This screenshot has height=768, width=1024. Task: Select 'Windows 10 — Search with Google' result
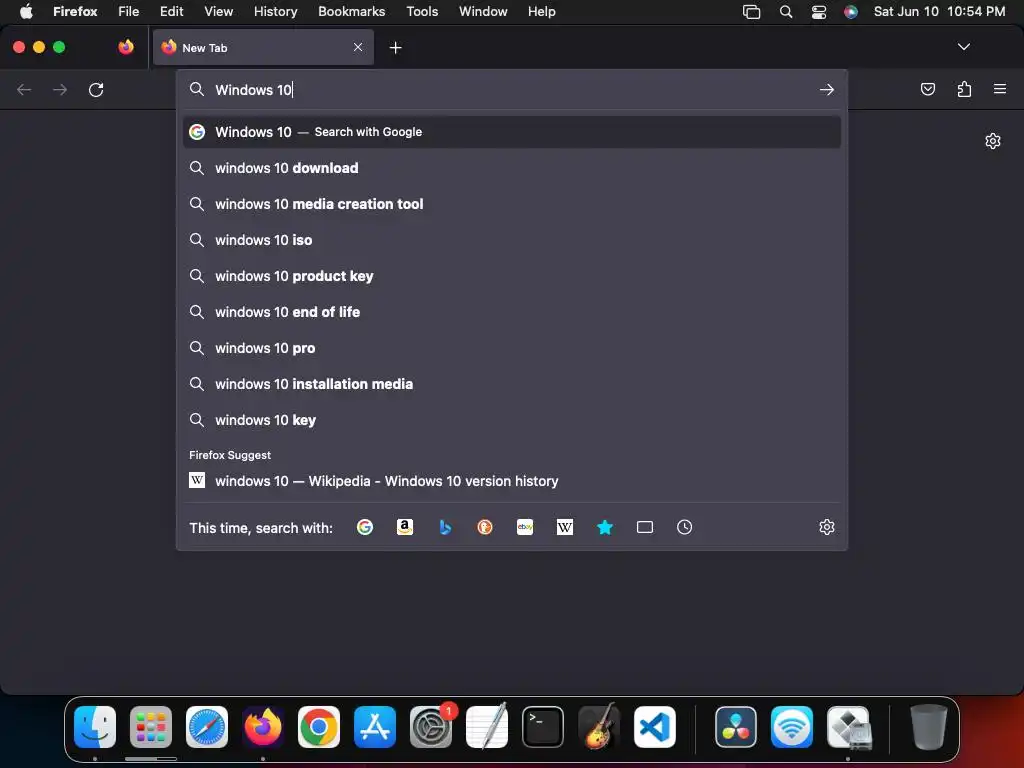(512, 132)
